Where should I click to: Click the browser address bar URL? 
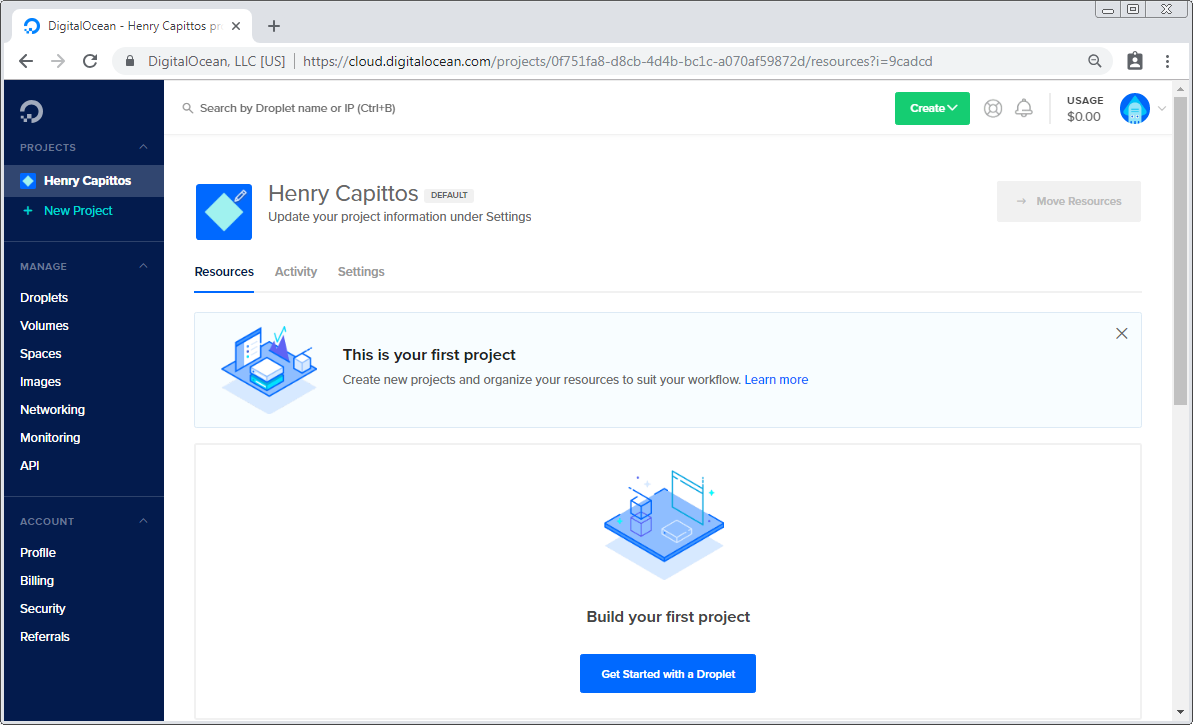point(617,62)
